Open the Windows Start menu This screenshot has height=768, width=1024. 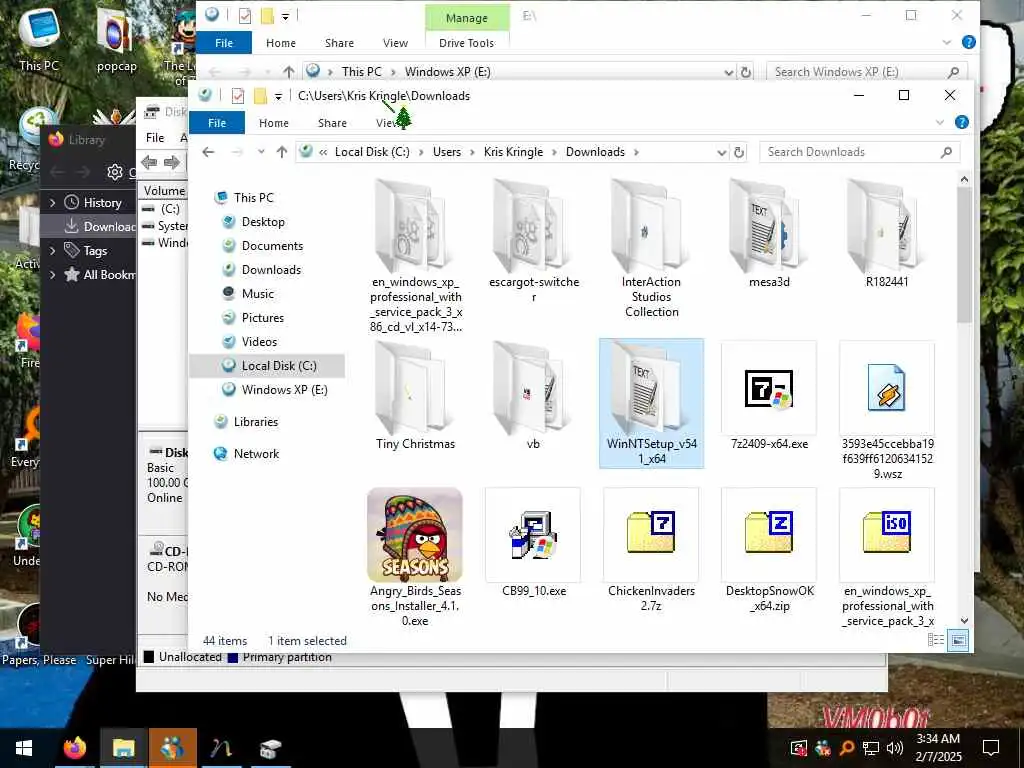[x=24, y=748]
